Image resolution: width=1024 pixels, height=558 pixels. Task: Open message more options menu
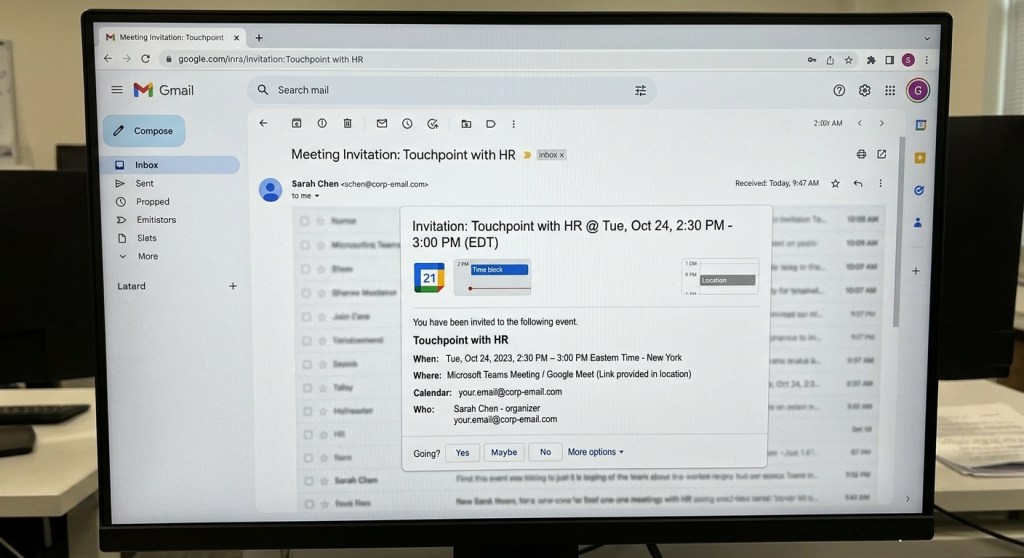[x=880, y=184]
